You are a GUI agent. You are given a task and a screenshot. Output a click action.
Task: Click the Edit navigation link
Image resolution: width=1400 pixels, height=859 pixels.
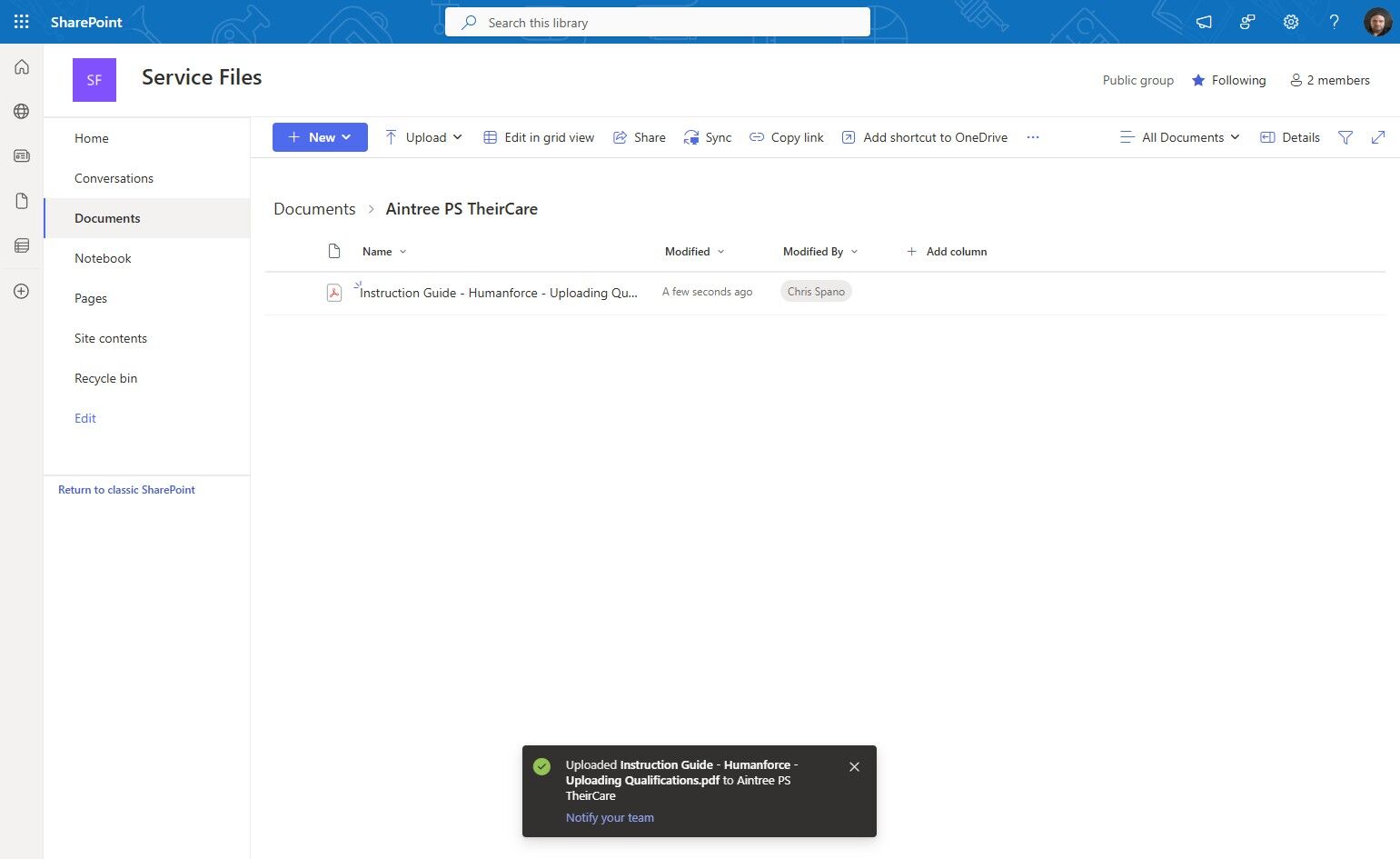85,418
